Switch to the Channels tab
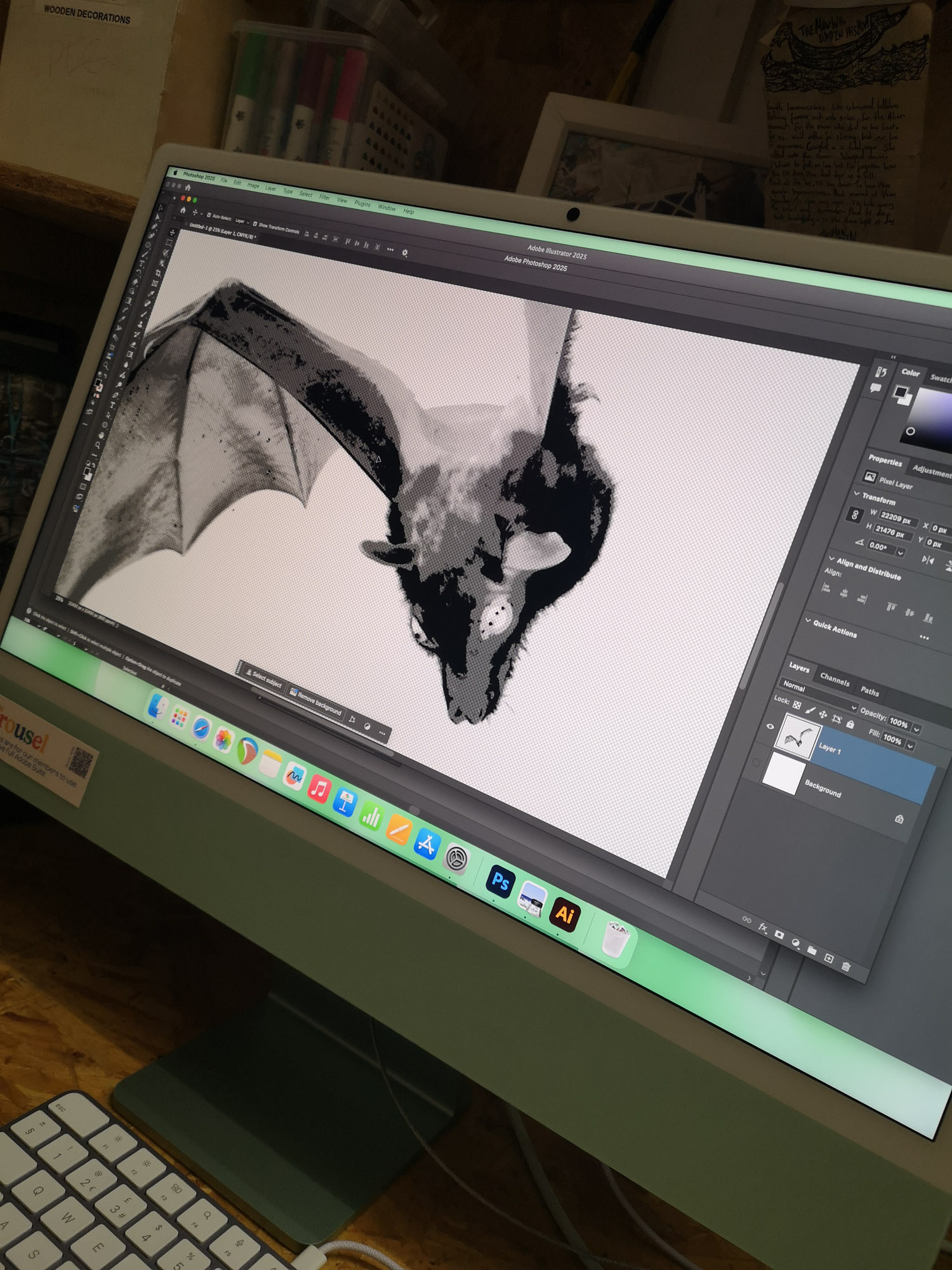This screenshot has width=952, height=1270. 834,680
